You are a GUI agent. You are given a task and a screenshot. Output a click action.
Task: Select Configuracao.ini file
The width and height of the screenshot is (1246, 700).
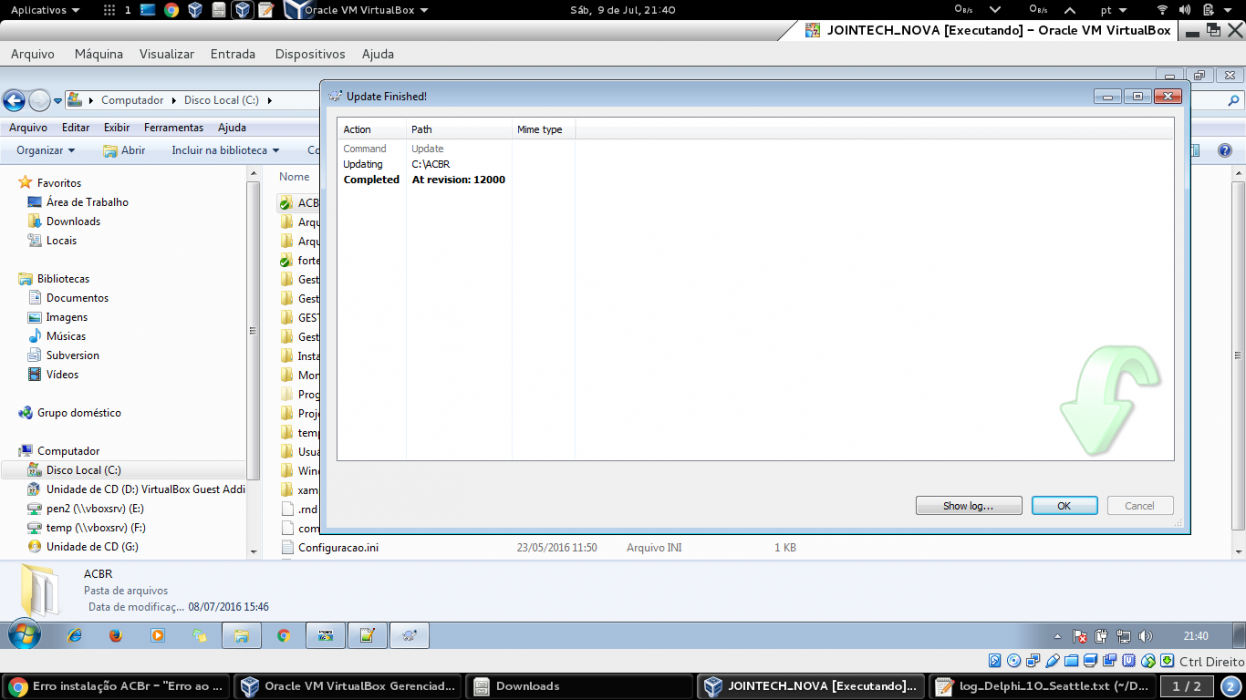click(x=338, y=548)
